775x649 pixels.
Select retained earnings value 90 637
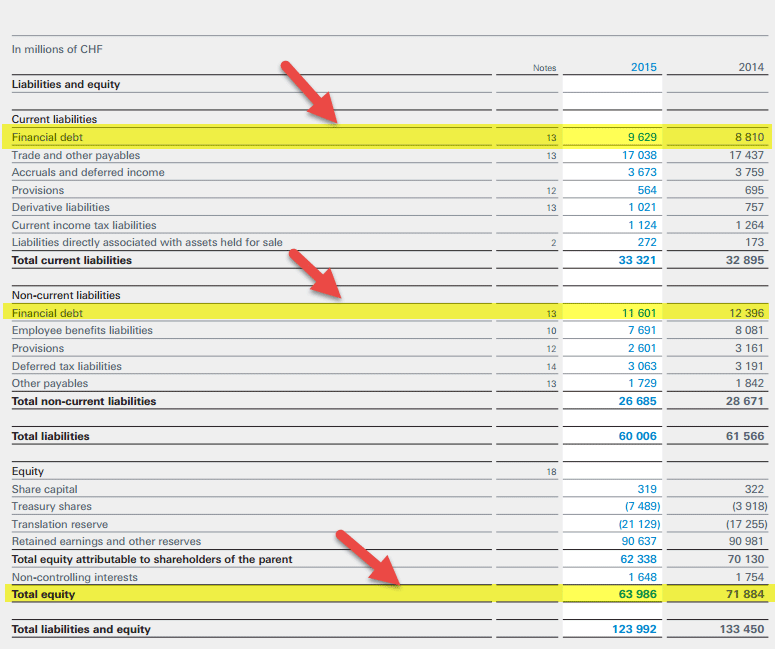click(639, 542)
